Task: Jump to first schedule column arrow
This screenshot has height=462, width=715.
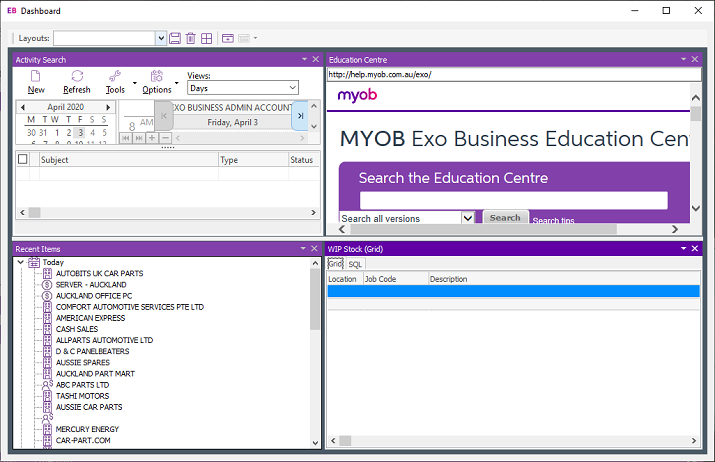Action: [164, 116]
